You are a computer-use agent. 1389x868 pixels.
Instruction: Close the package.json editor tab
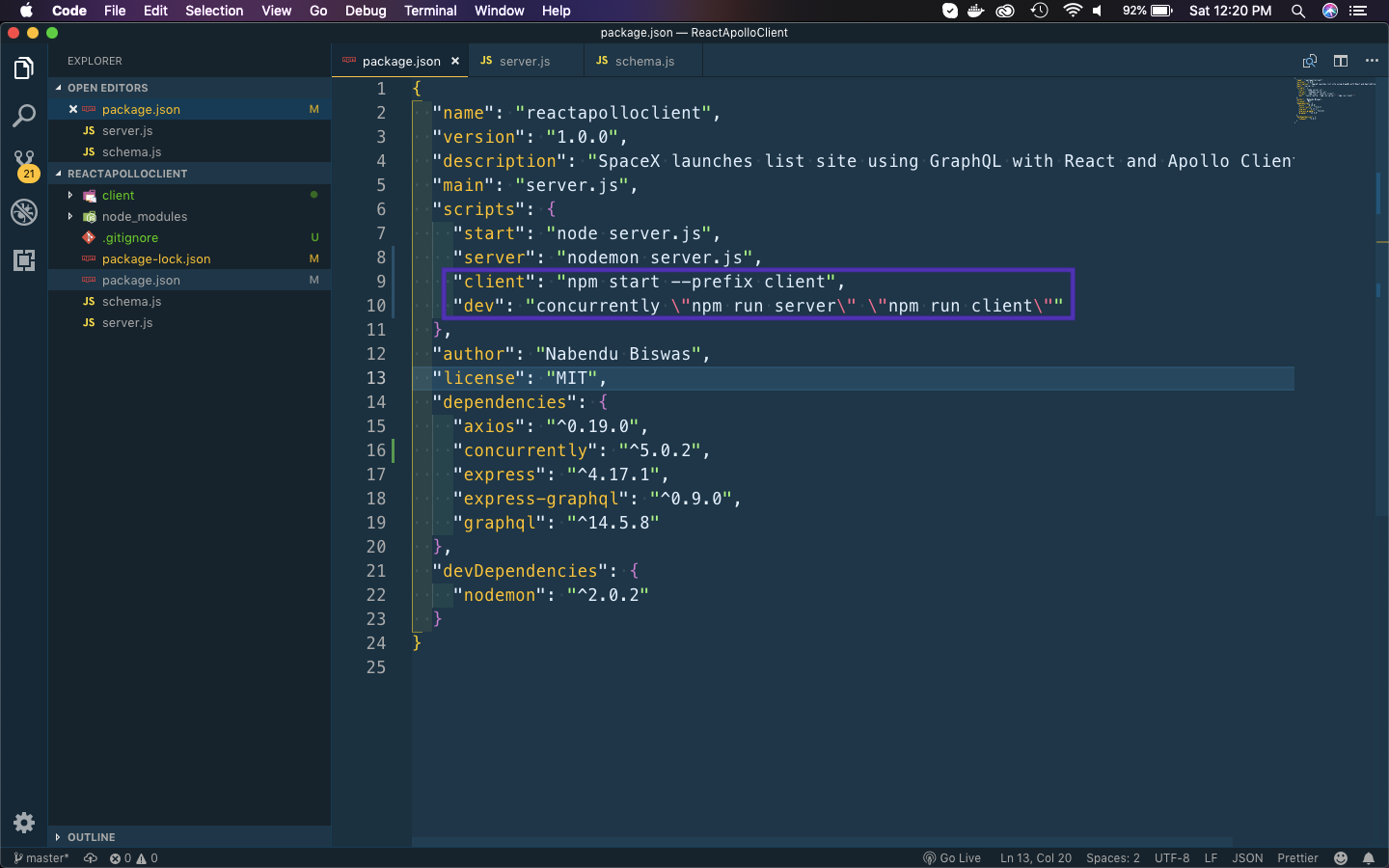point(455,61)
